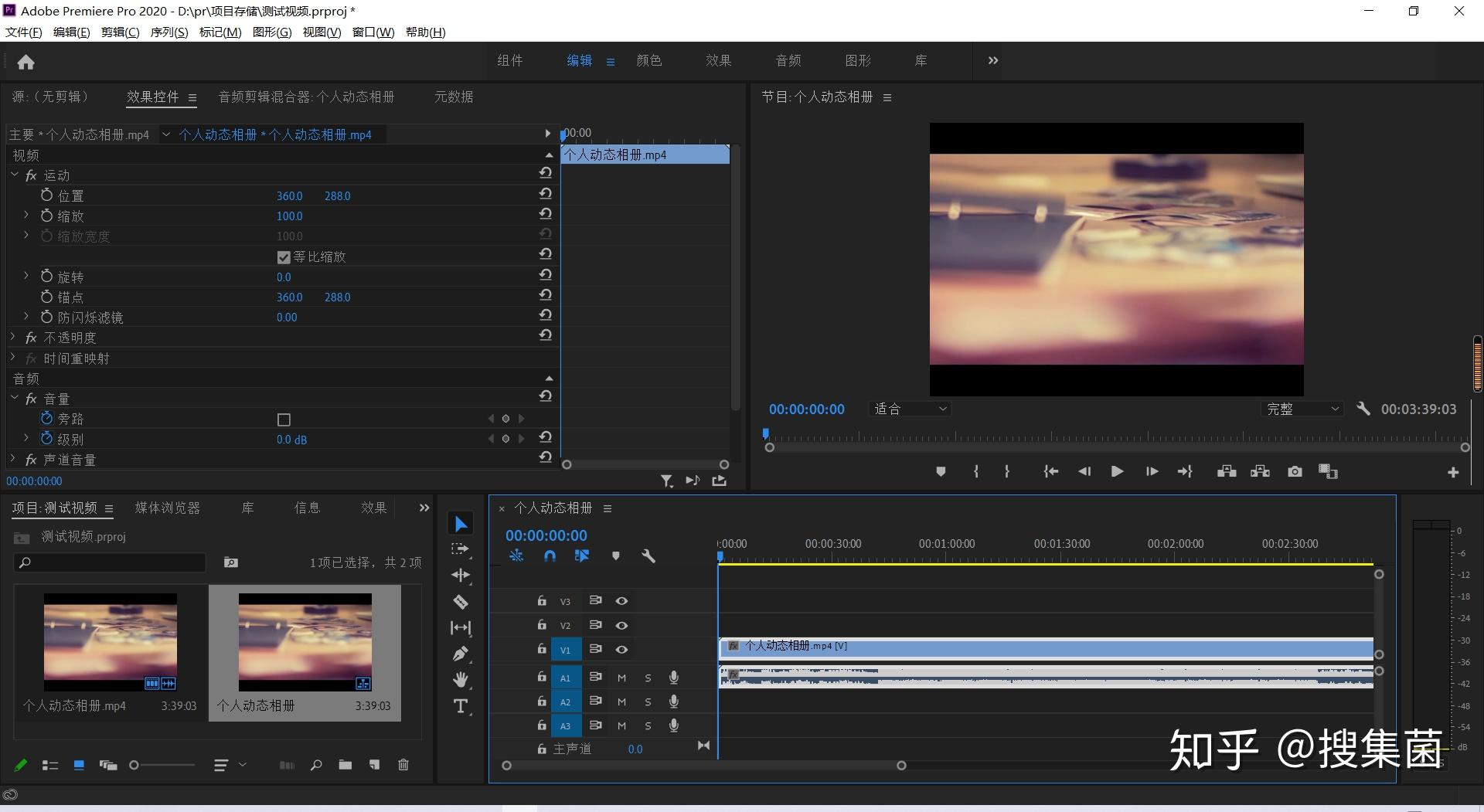Select the Razor tool
The width and height of the screenshot is (1484, 812).
[461, 601]
